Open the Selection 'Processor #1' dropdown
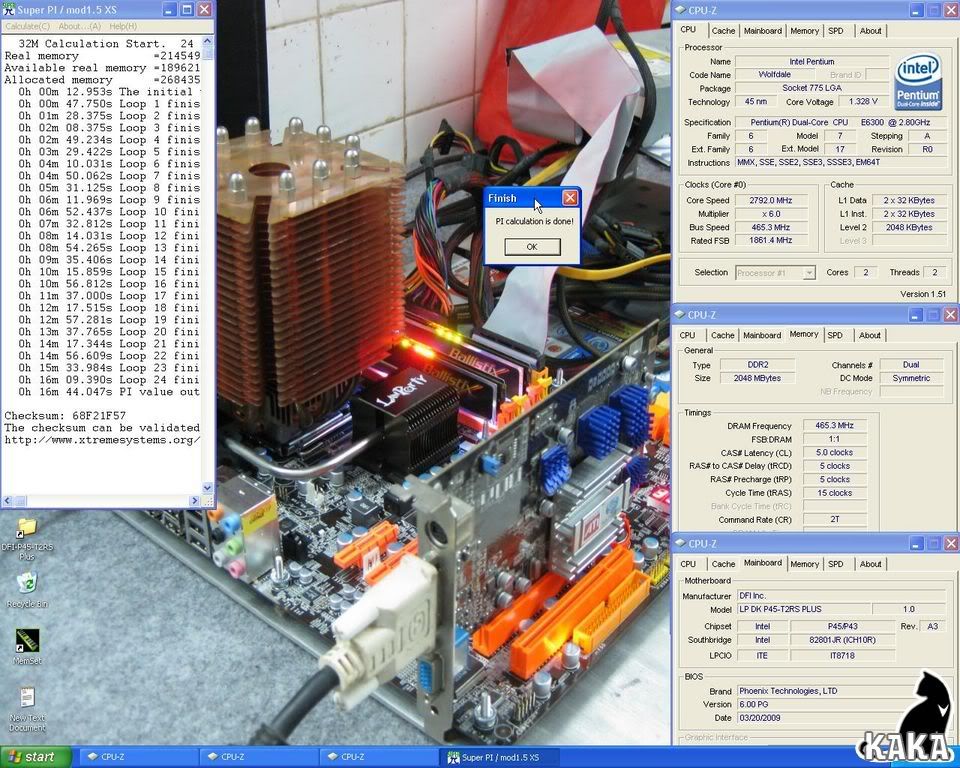 click(x=775, y=273)
